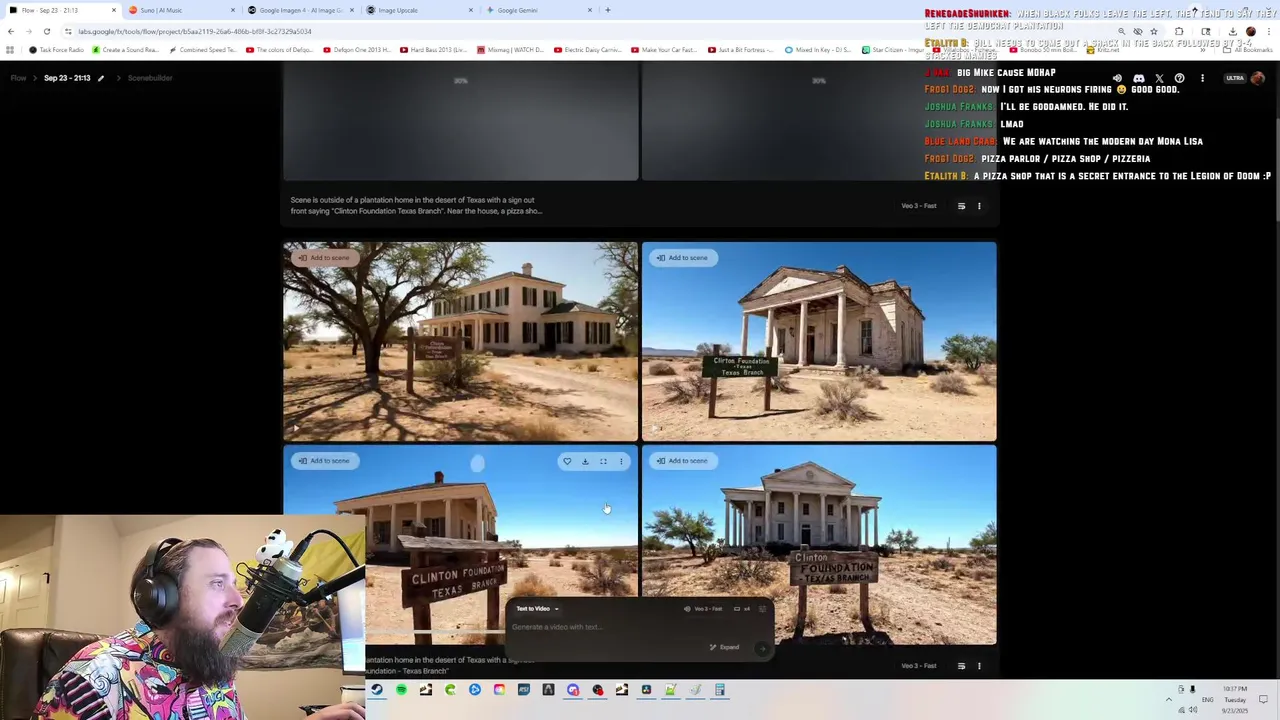The image size is (1280, 720).
Task: Open Steam from the taskbar
Action: [377, 690]
